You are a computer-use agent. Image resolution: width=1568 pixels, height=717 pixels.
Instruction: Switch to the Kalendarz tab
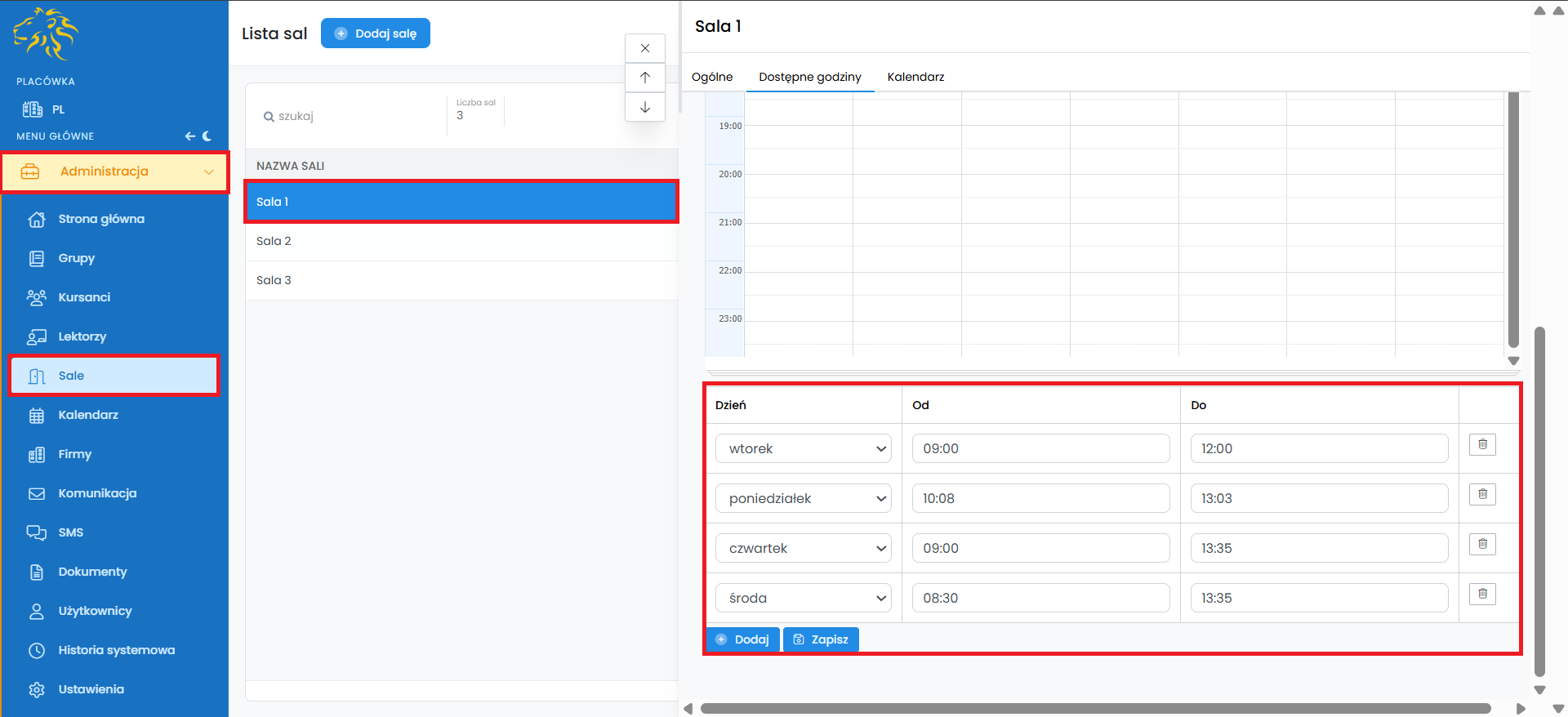(x=915, y=77)
